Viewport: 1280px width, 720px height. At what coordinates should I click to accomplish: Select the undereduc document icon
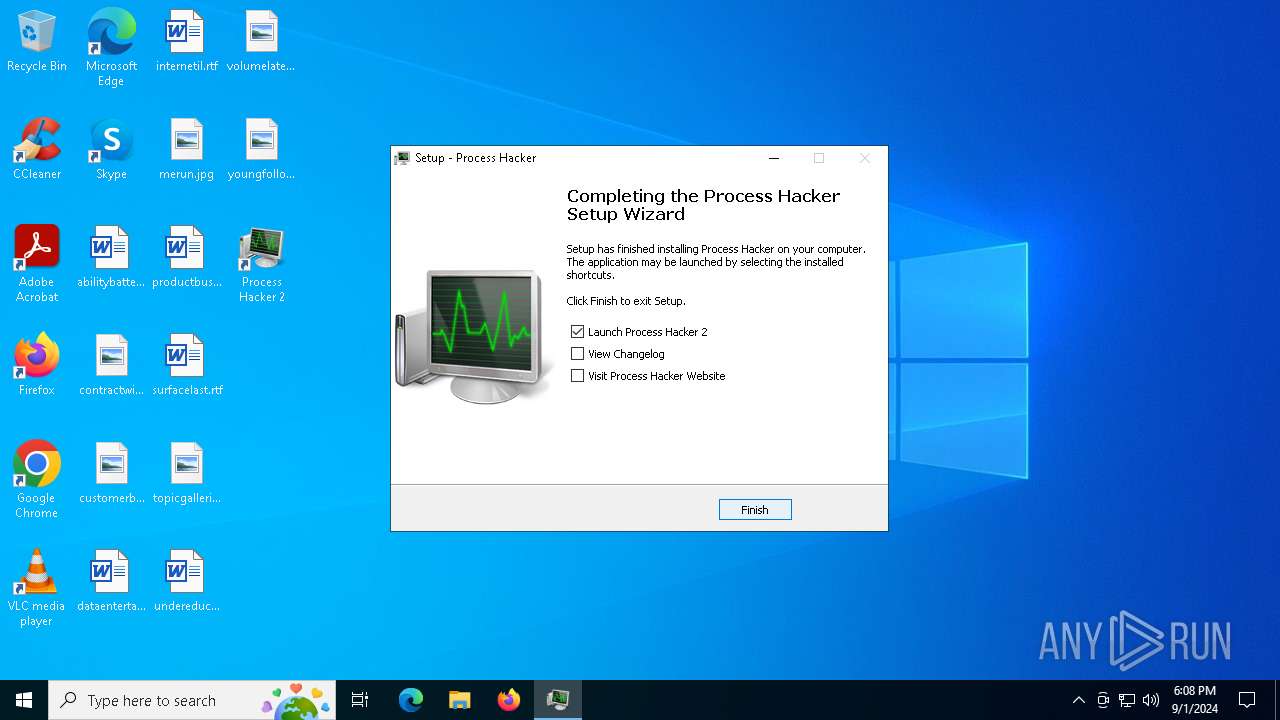pyautogui.click(x=186, y=582)
